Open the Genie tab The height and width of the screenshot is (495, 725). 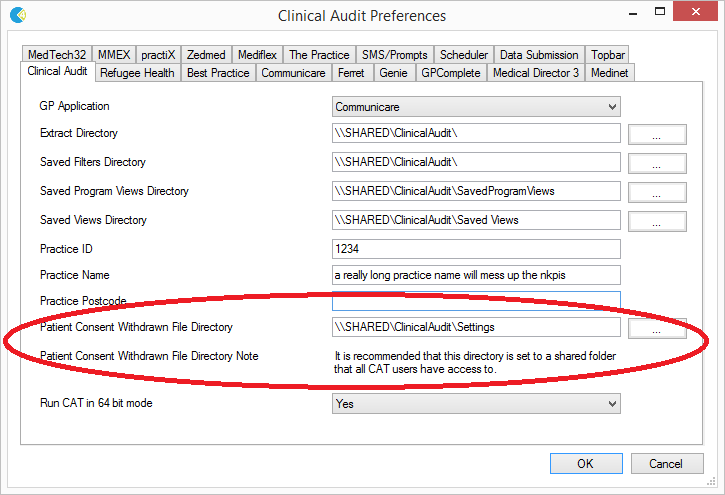(x=393, y=73)
